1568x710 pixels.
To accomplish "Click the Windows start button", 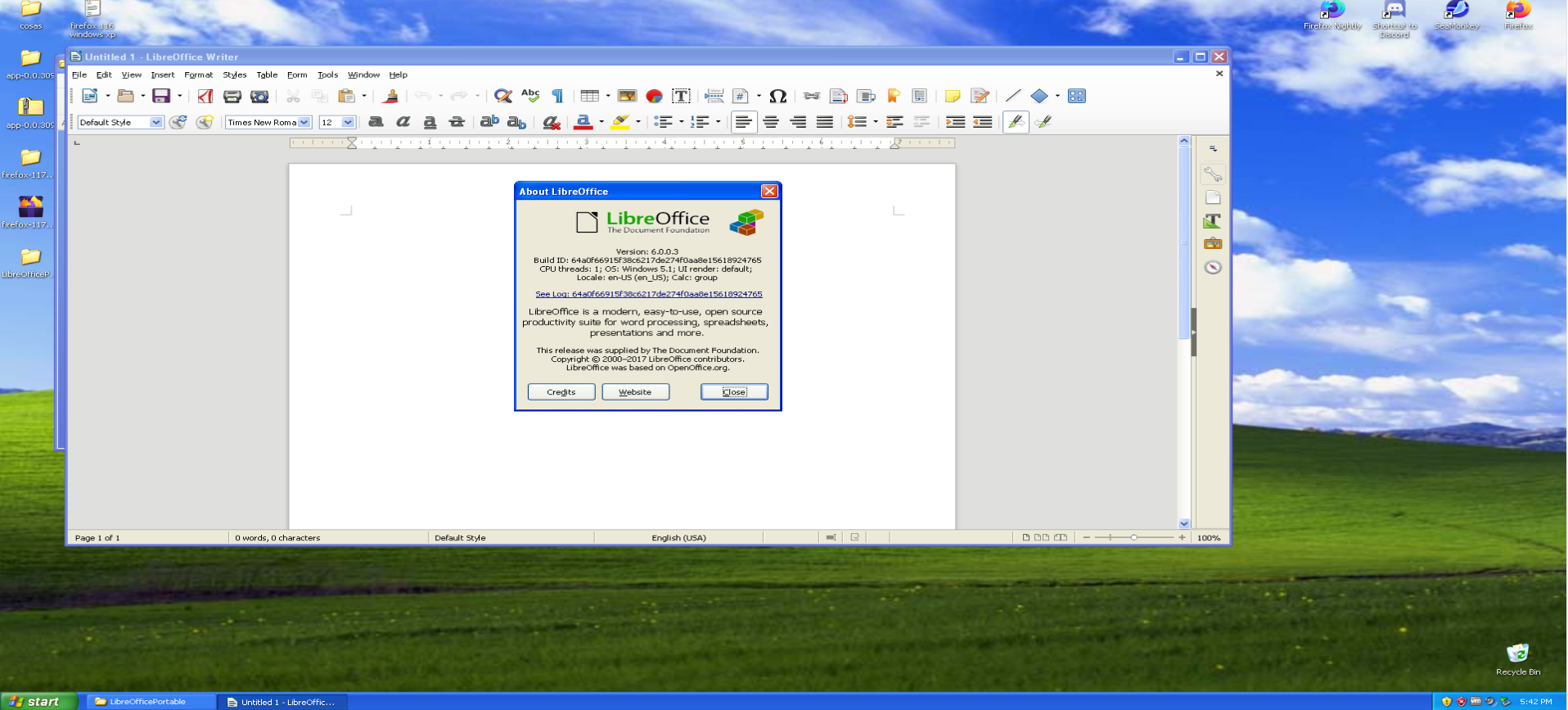I will (x=38, y=702).
